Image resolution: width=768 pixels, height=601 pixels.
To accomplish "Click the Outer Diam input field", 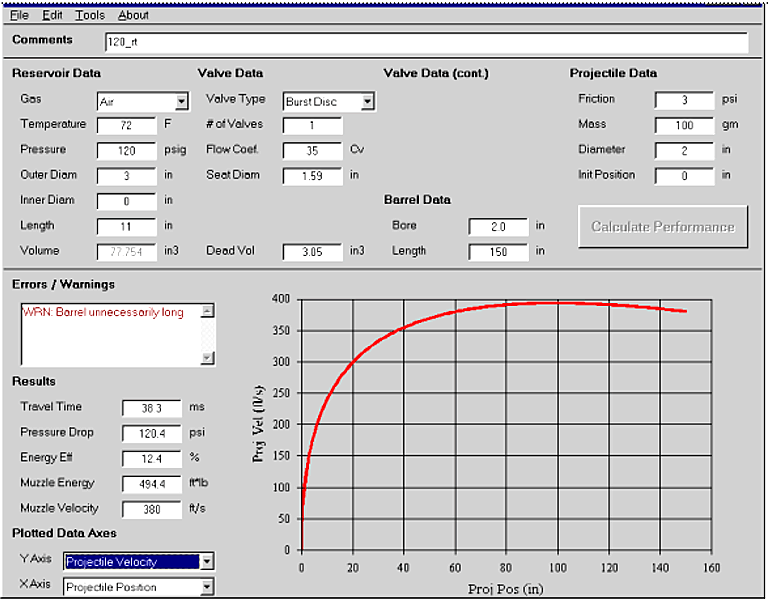I will pyautogui.click(x=126, y=176).
